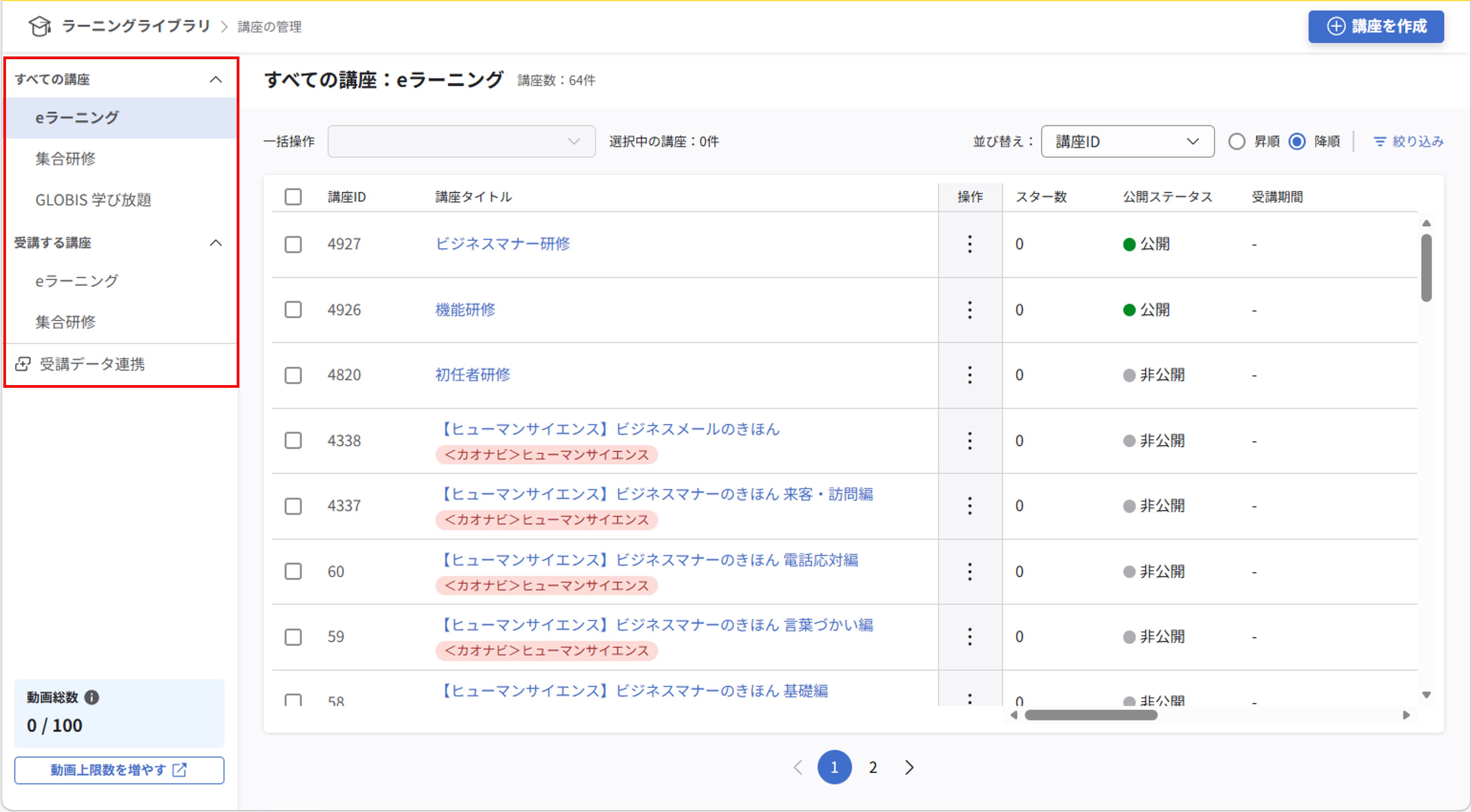Collapse the すべての講座 sidebar section
Screen dimensions: 1471x812
pos(215,79)
